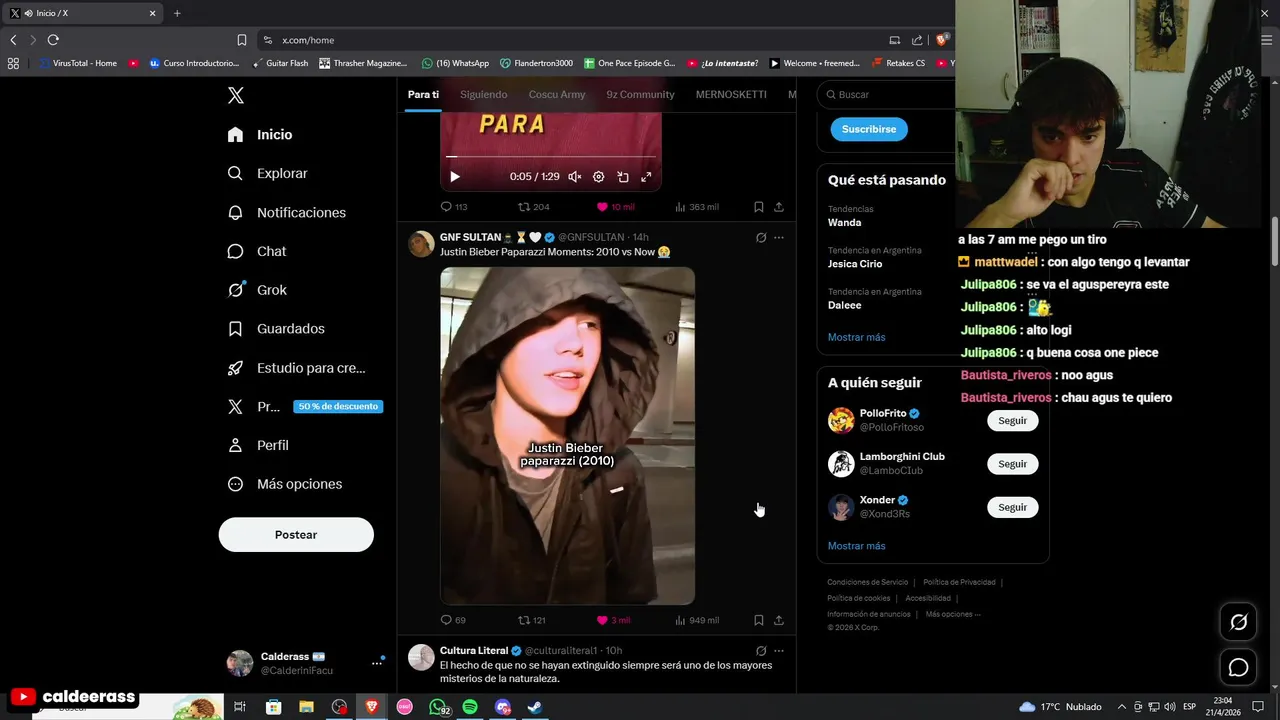The image size is (1280, 720).
Task: Follow Xonder with Seguir
Action: [1012, 508]
